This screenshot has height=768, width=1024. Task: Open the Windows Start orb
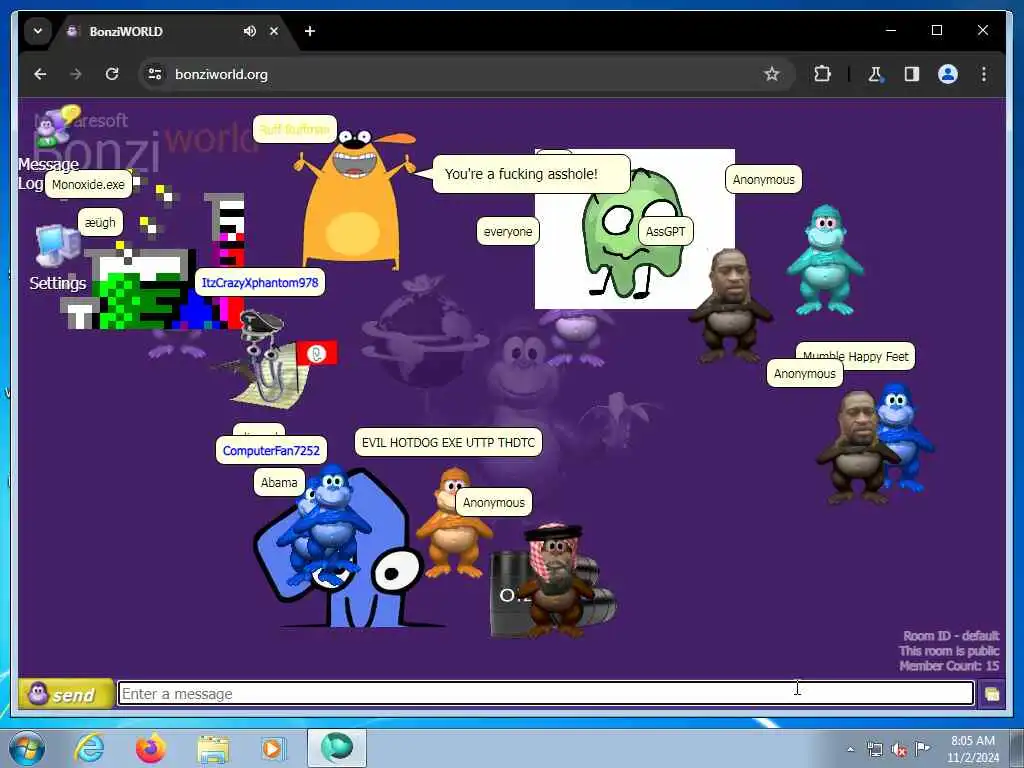click(x=27, y=748)
